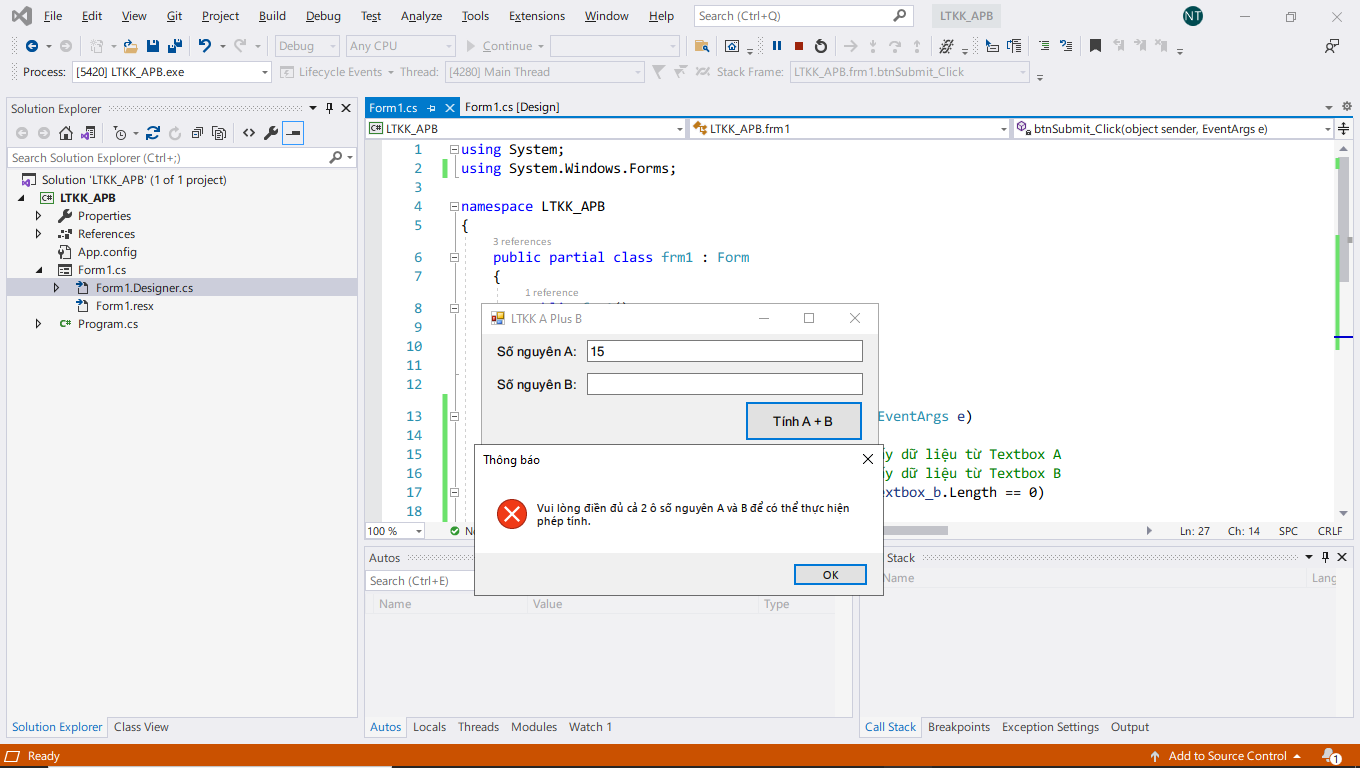Open the Debug menu
The image size is (1360, 768).
(x=323, y=16)
